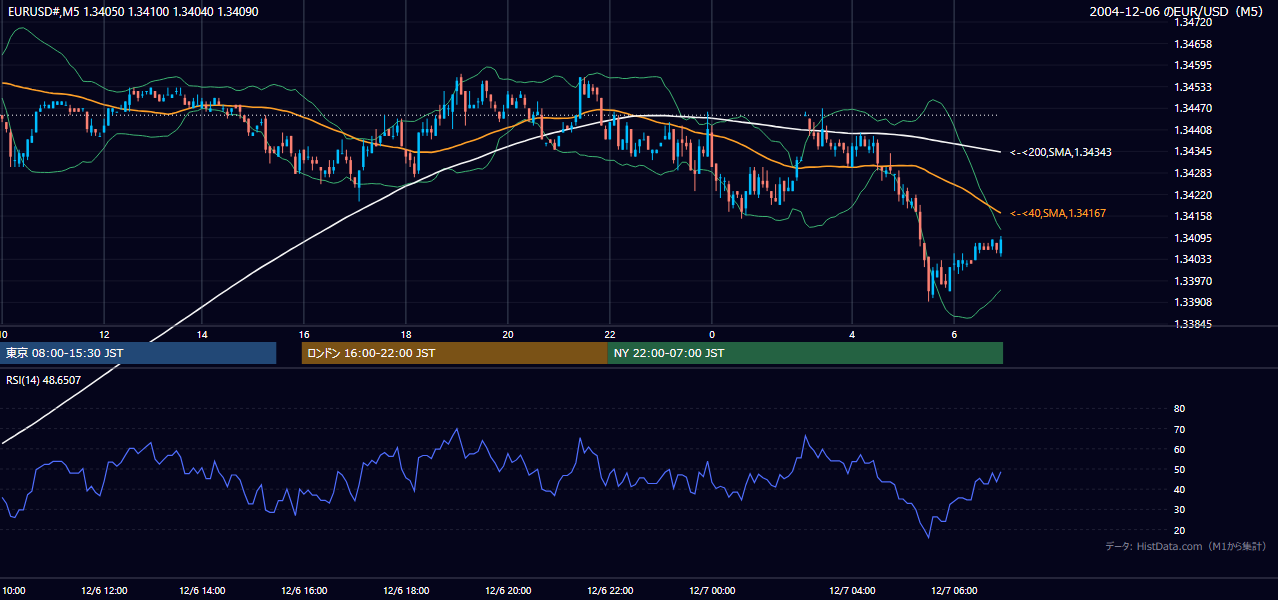This screenshot has width=1278, height=600.
Task: Click price axis value 1.34658
Action: click(1191, 44)
